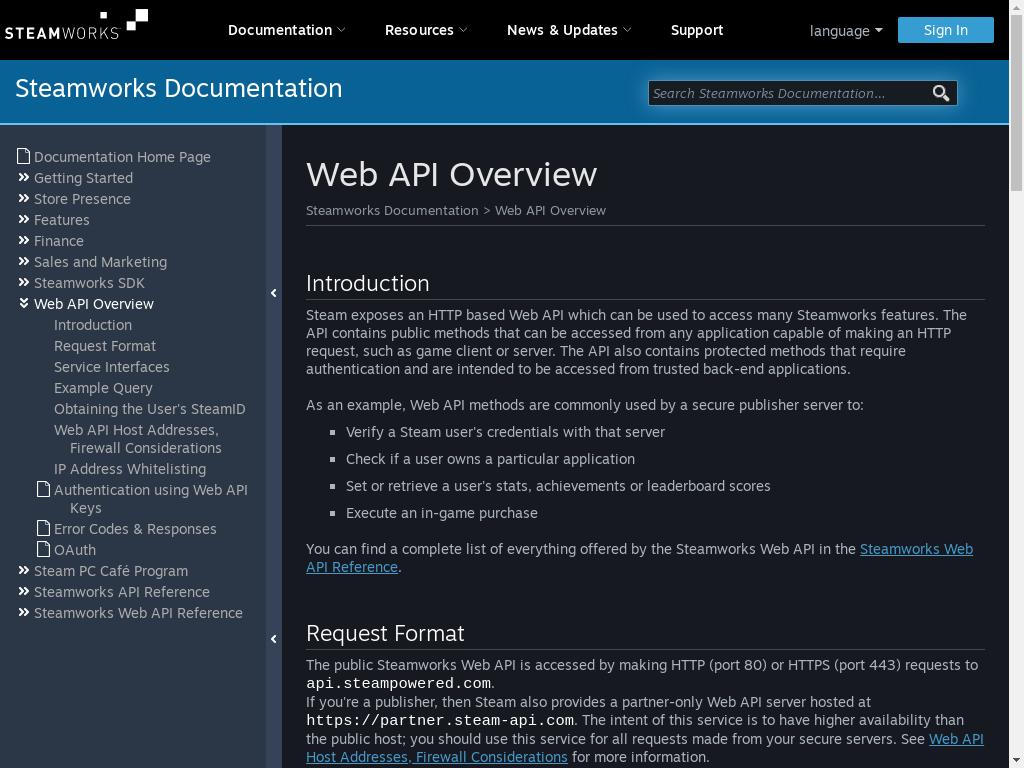Click the Error Codes & Responses page icon
This screenshot has height=768, width=1024.
coord(43,528)
